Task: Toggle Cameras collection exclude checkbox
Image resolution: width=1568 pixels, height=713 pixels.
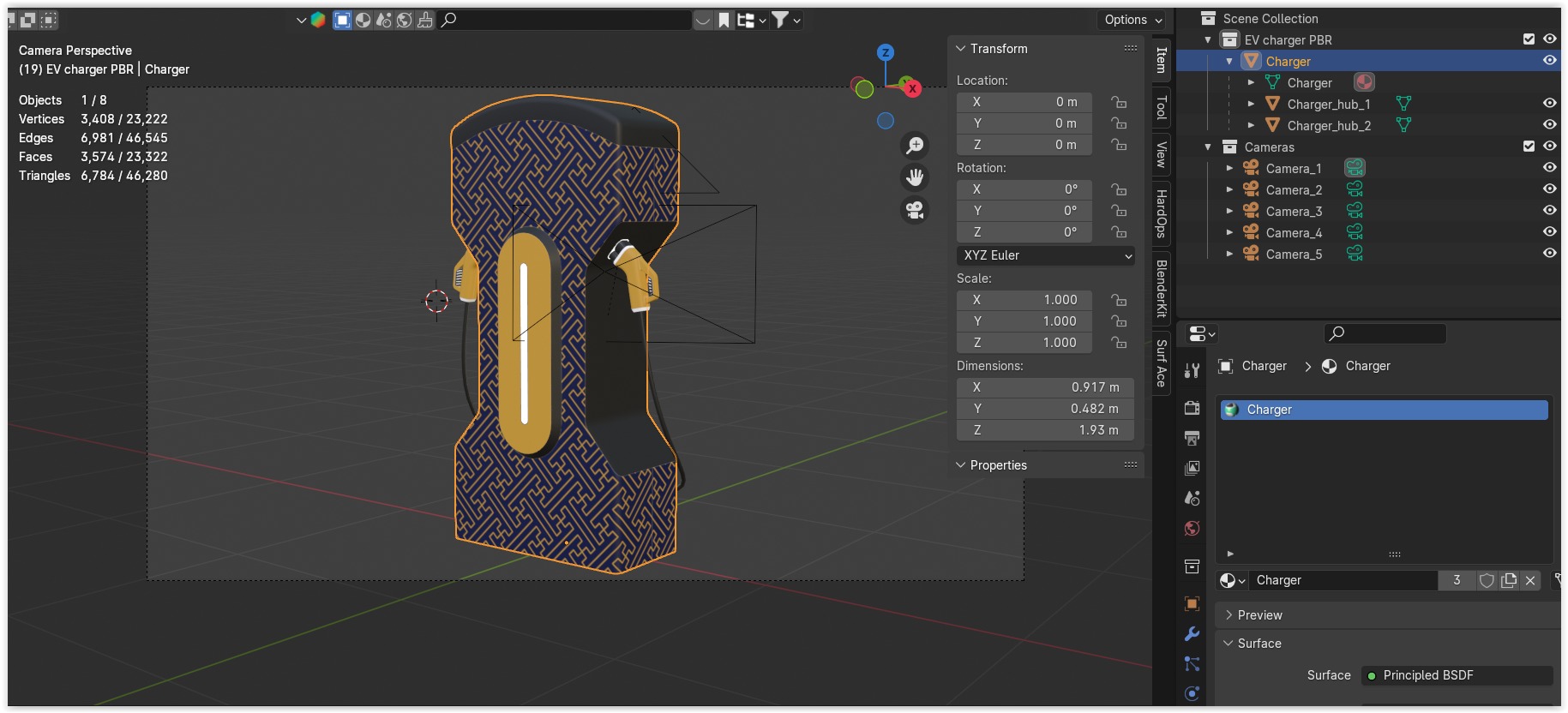Action: [1529, 147]
